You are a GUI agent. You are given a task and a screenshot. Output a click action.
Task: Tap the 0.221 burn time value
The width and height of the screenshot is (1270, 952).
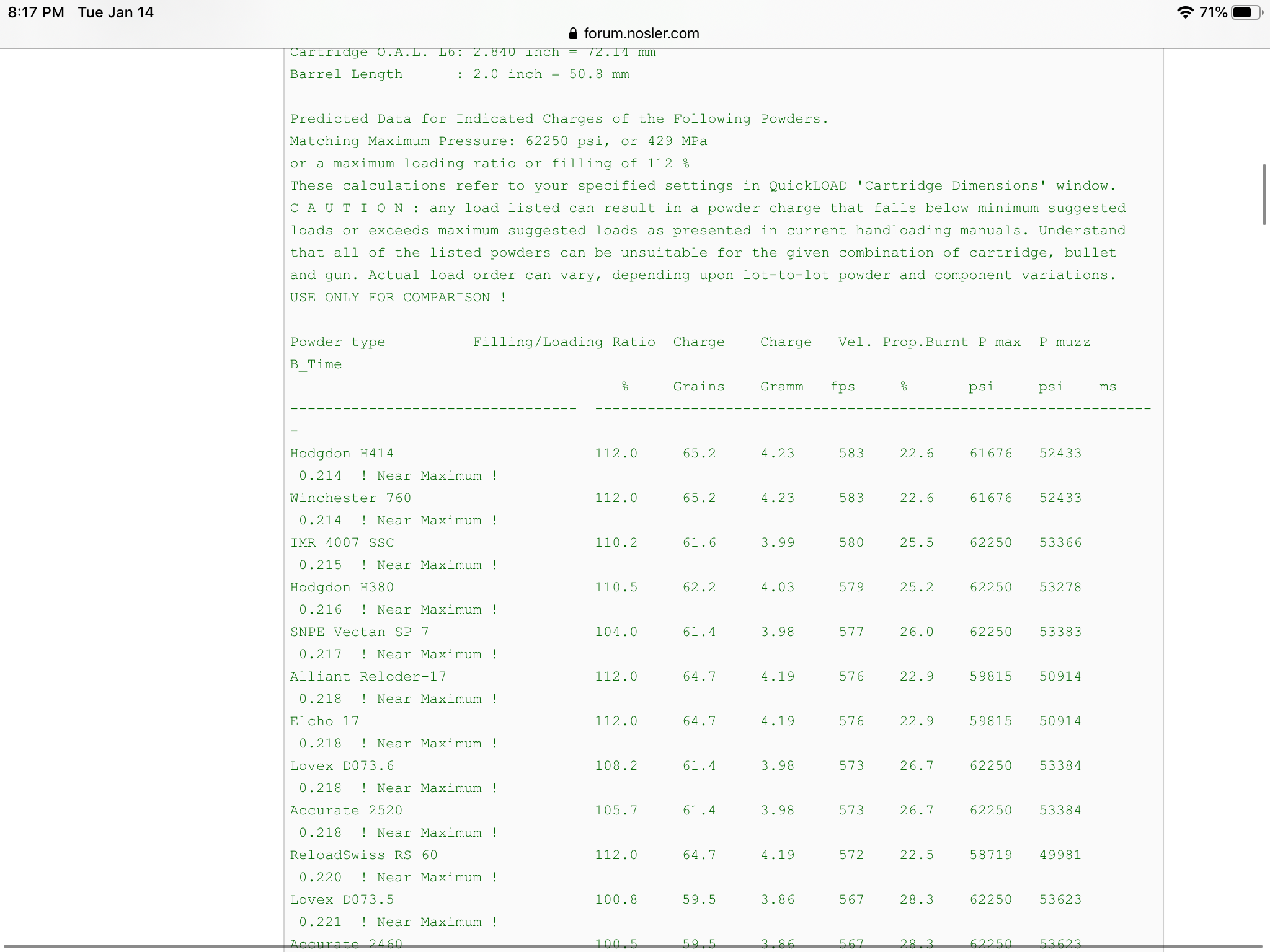(320, 922)
